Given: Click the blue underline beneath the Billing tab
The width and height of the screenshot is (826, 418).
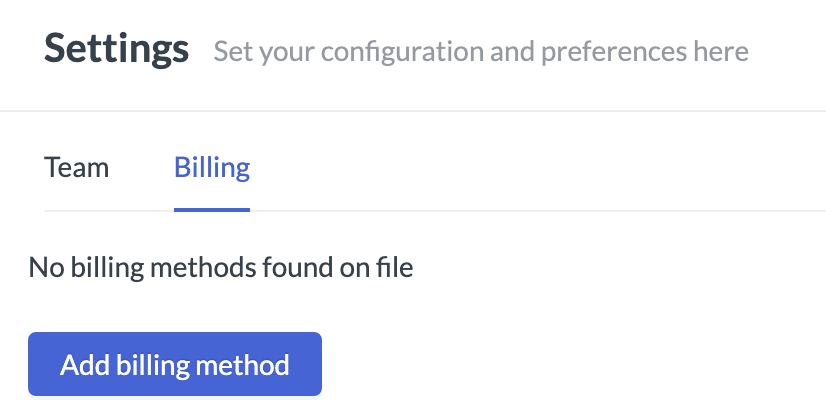Looking at the screenshot, I should click(x=212, y=210).
